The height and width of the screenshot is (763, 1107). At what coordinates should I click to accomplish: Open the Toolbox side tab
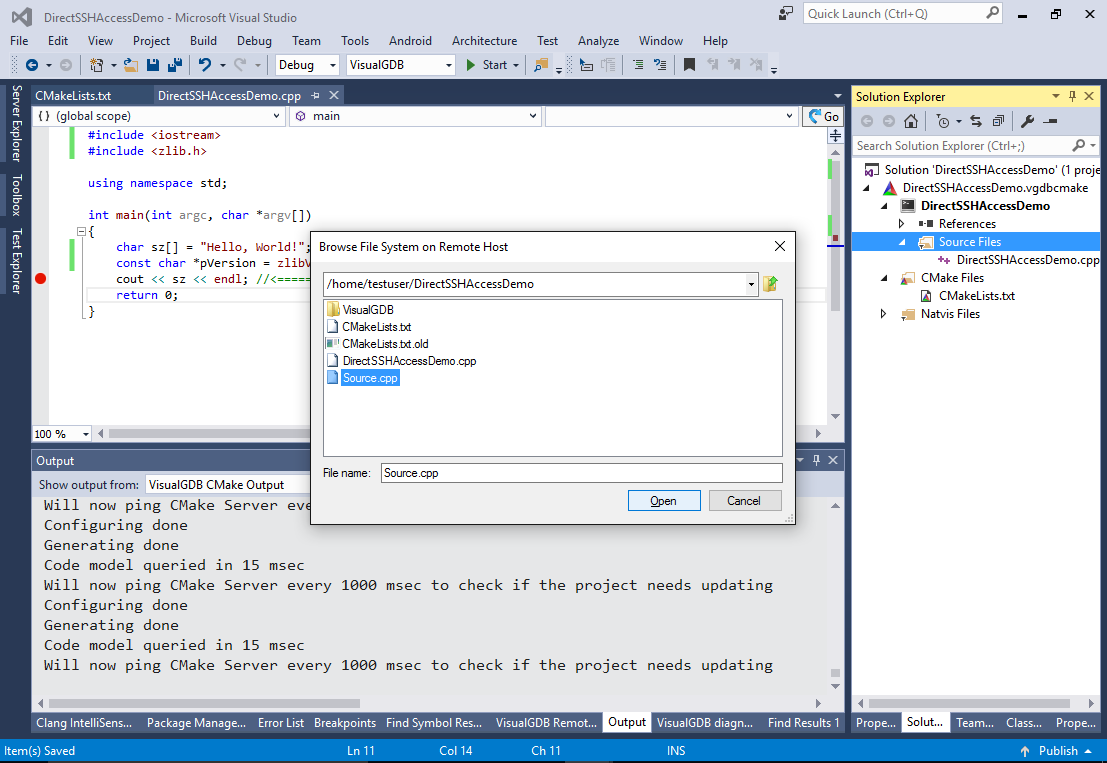(x=16, y=195)
